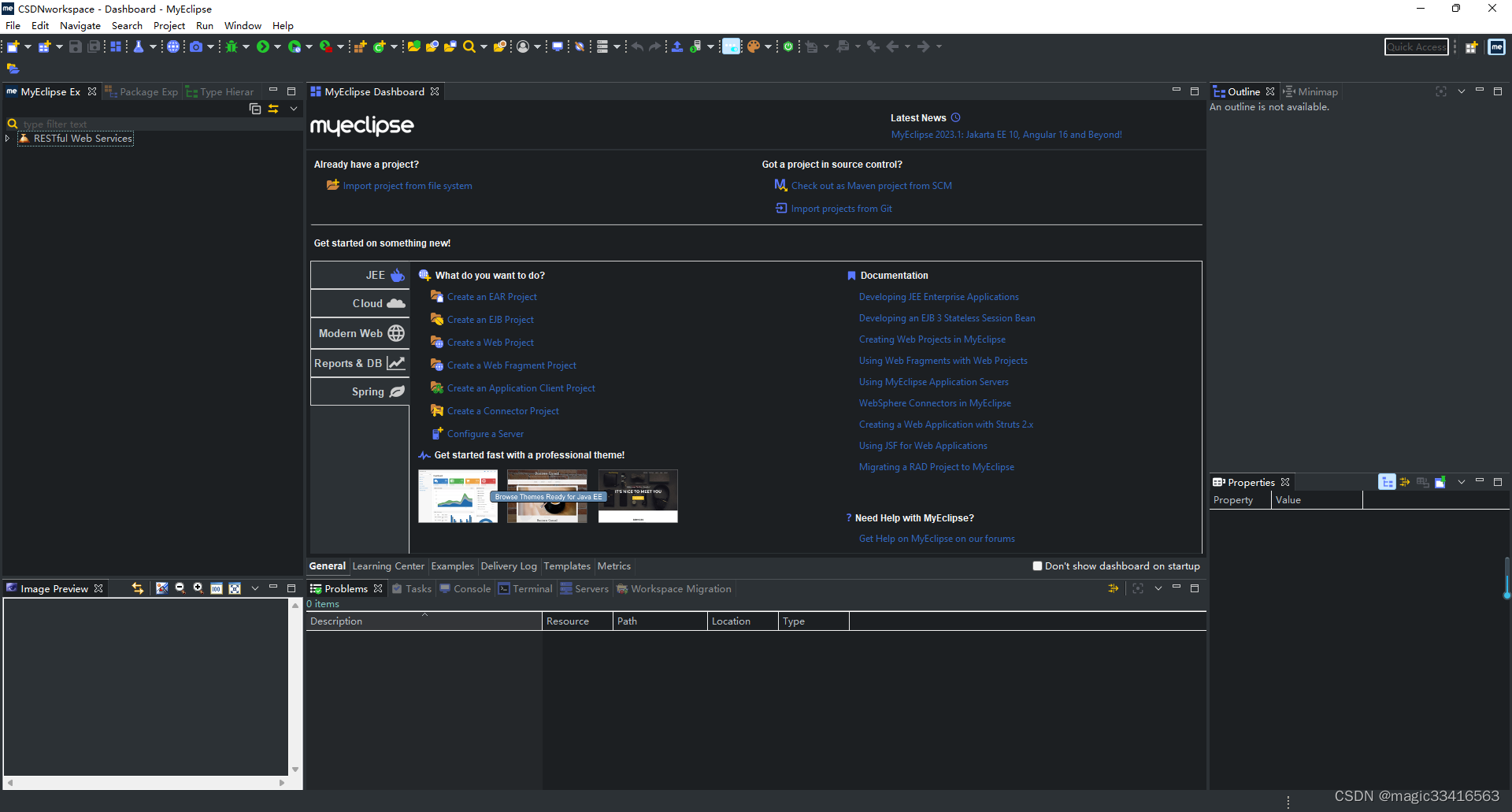This screenshot has width=1512, height=812.
Task: Click Collapse All in MyEclipse Explorer
Action: (255, 109)
